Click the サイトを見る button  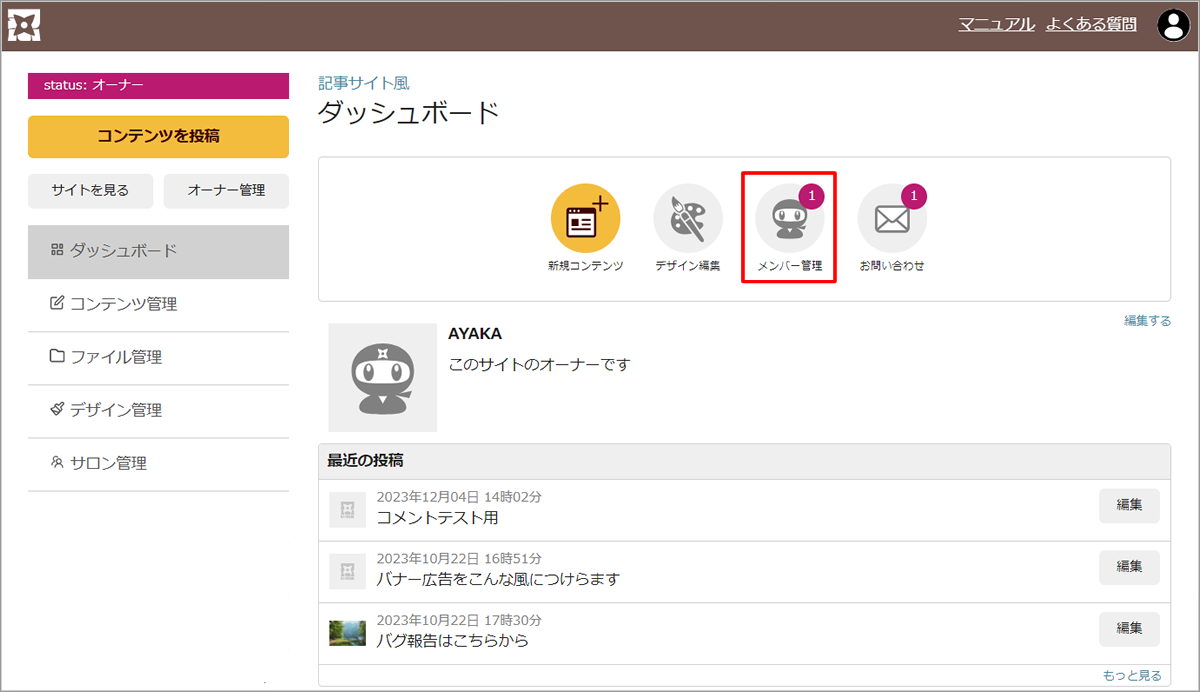[x=90, y=190]
